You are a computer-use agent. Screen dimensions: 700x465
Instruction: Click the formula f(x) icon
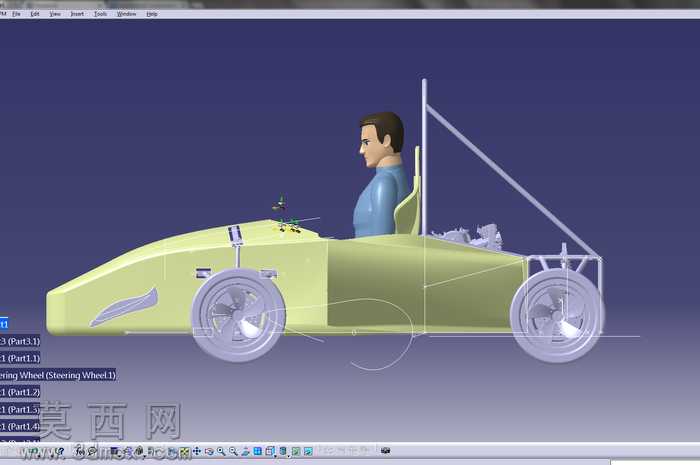(80, 451)
